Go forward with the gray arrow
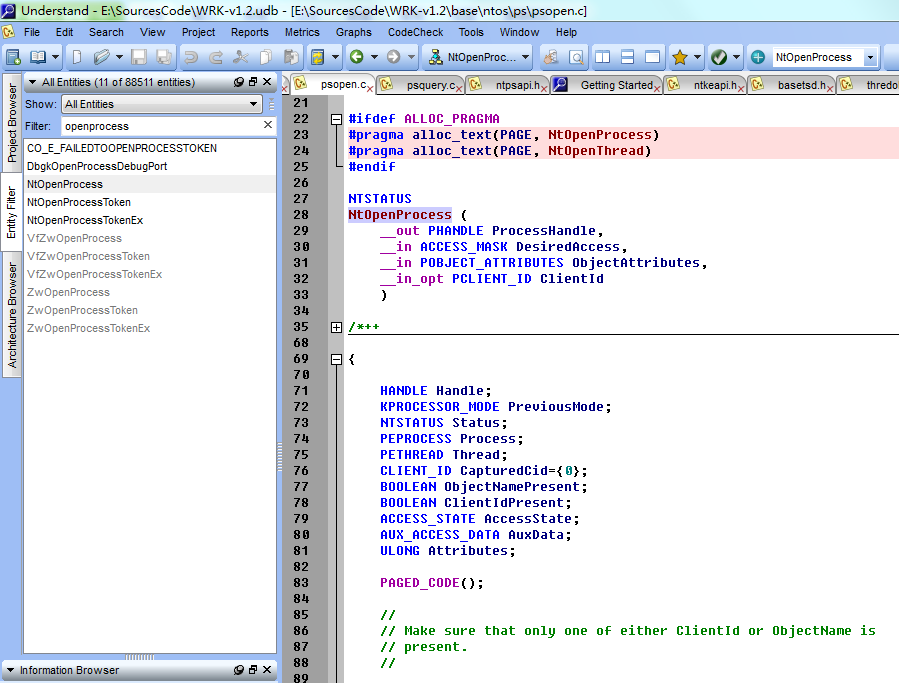 [393, 57]
